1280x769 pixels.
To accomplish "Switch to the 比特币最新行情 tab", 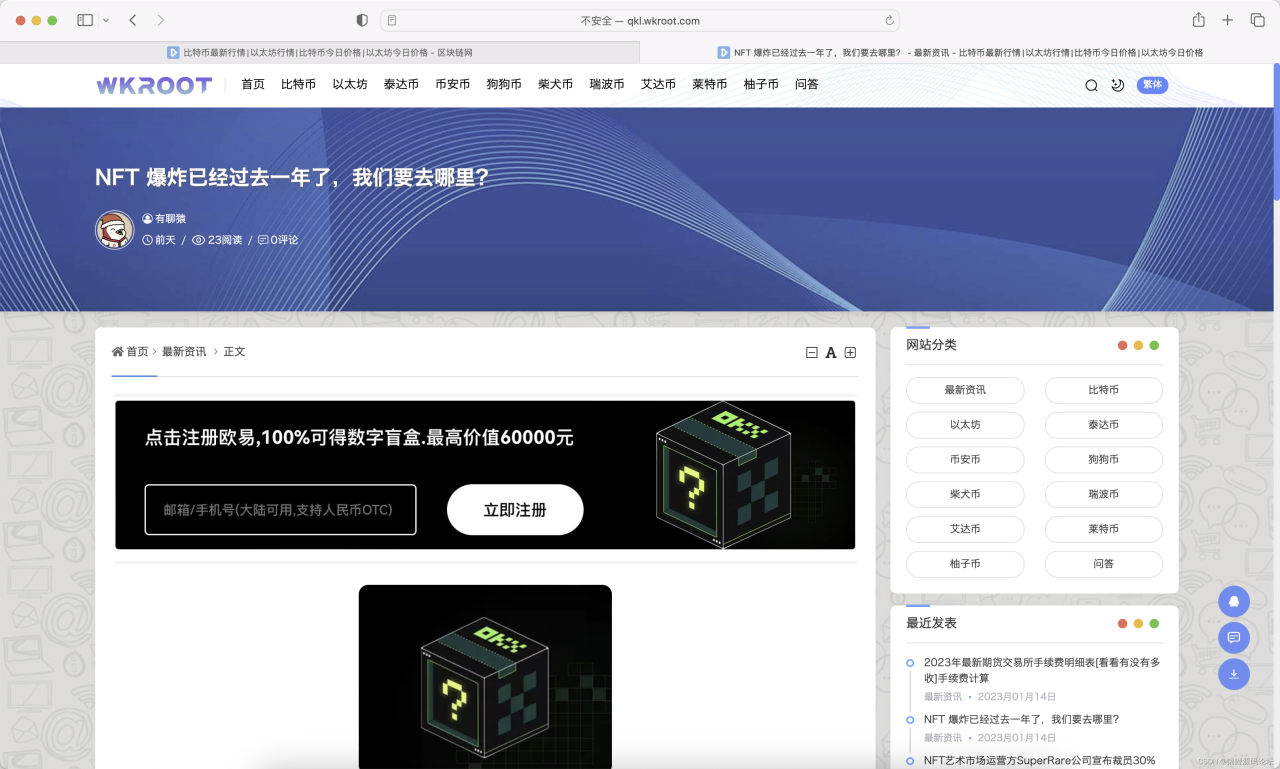I will click(x=320, y=52).
